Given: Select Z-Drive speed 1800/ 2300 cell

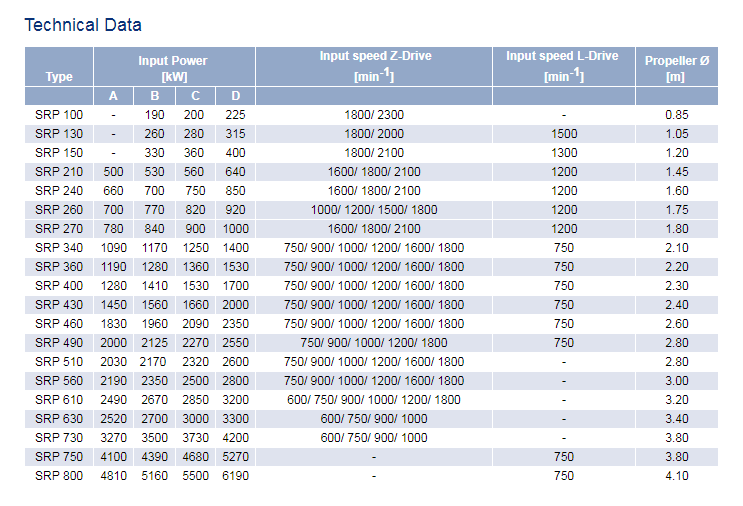Looking at the screenshot, I should tap(374, 115).
